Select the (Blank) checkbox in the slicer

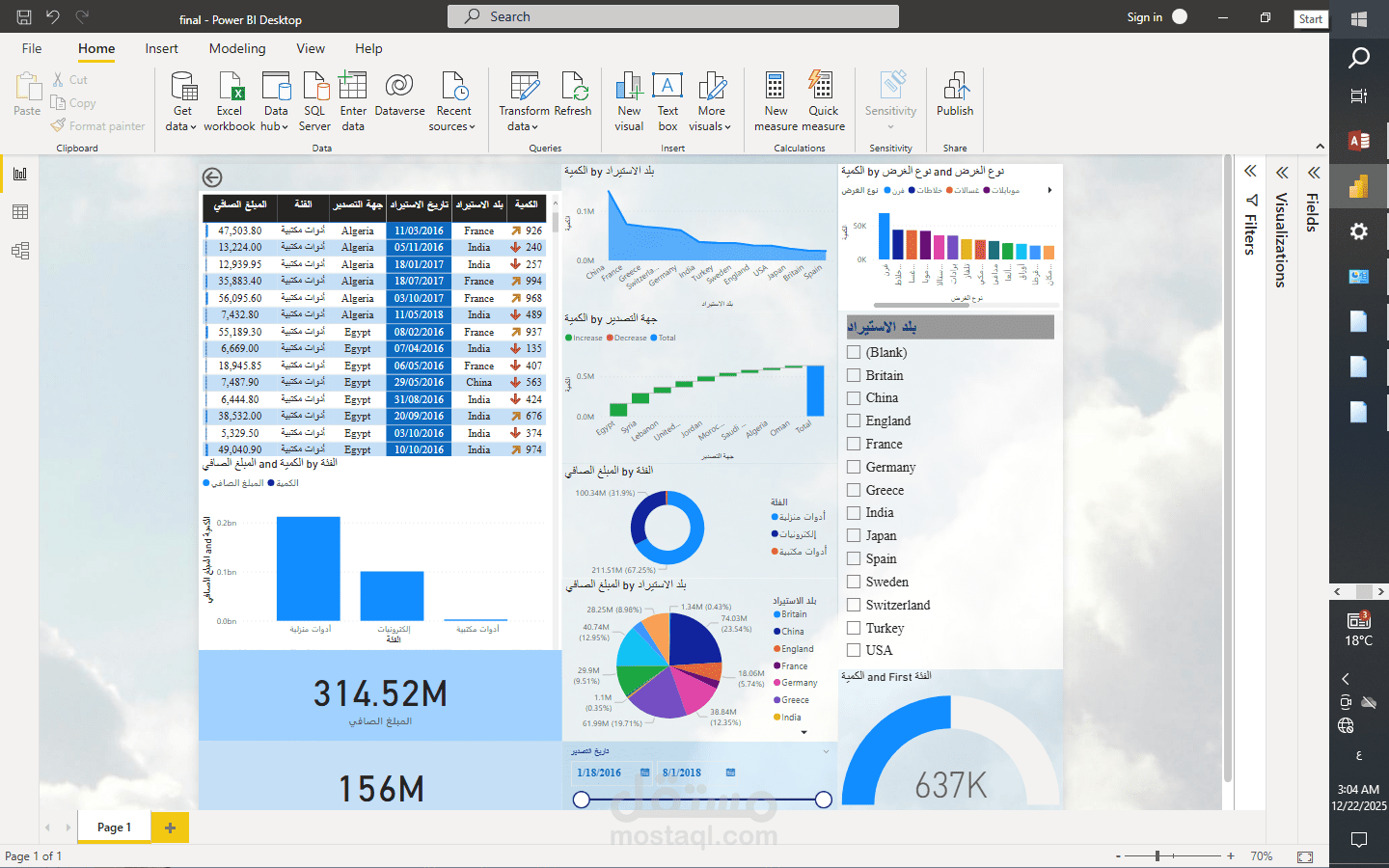(x=853, y=352)
